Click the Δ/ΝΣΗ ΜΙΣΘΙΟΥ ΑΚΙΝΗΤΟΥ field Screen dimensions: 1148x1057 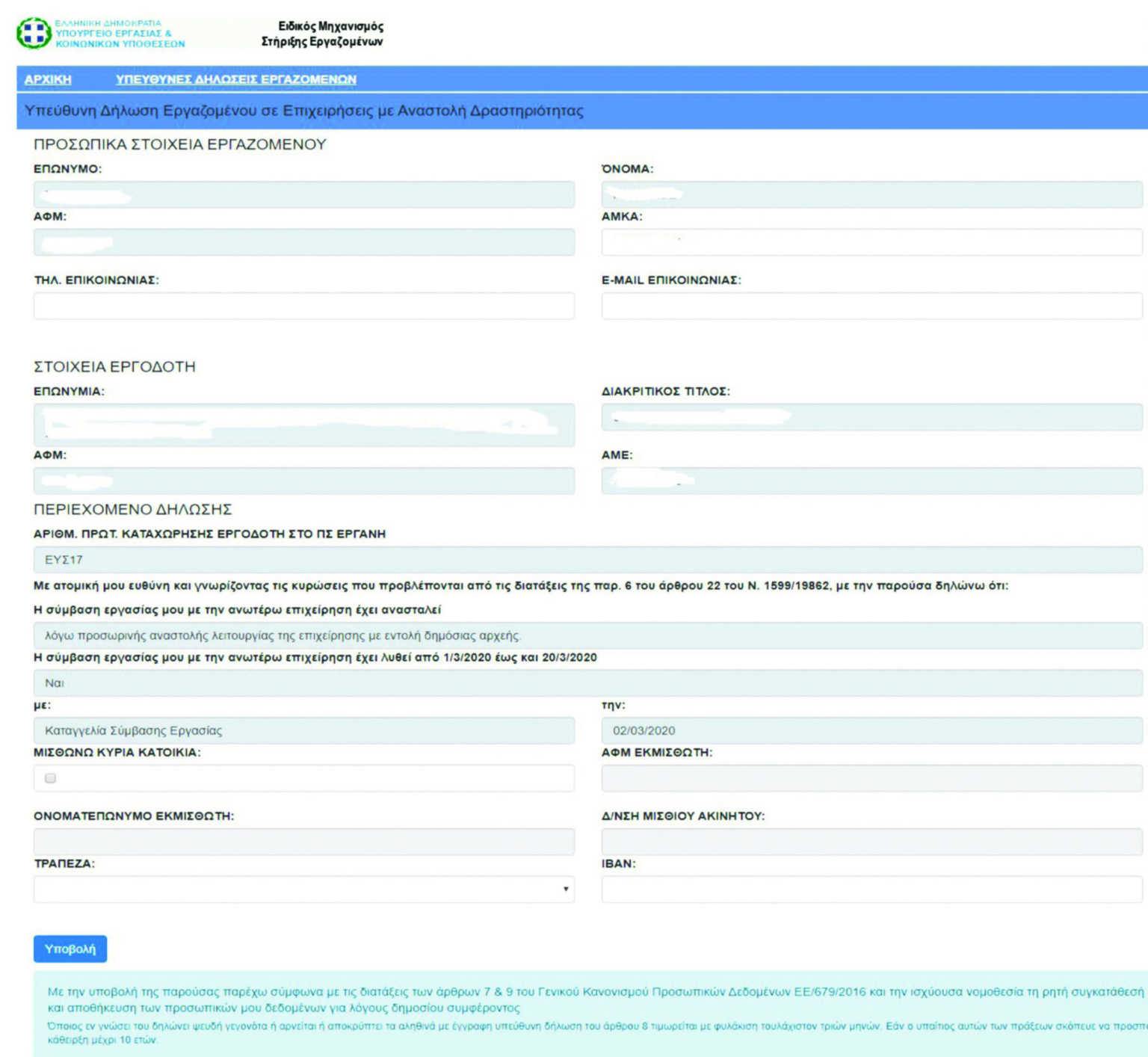[871, 842]
